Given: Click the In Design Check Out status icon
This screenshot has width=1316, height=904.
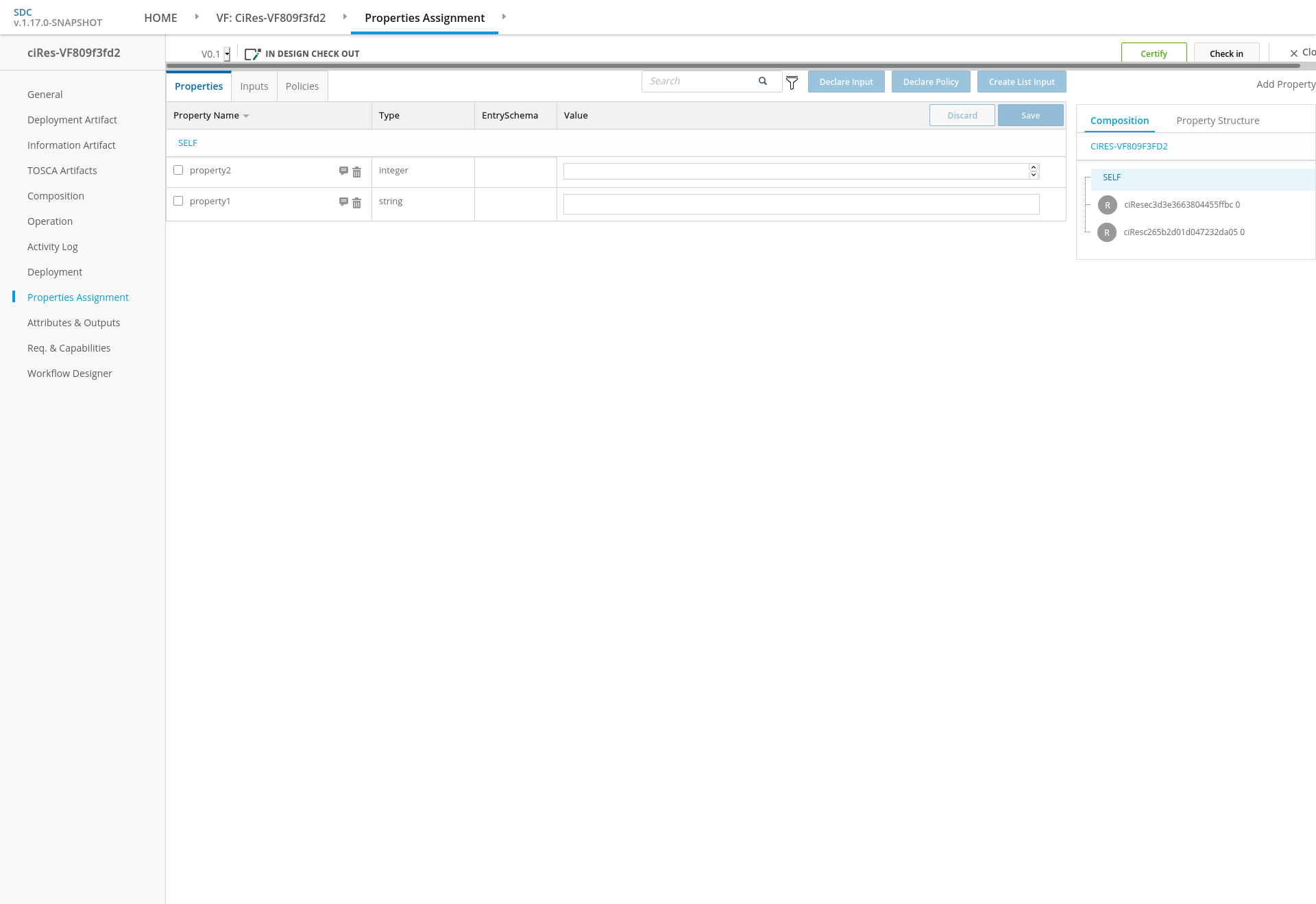Looking at the screenshot, I should tap(252, 54).
